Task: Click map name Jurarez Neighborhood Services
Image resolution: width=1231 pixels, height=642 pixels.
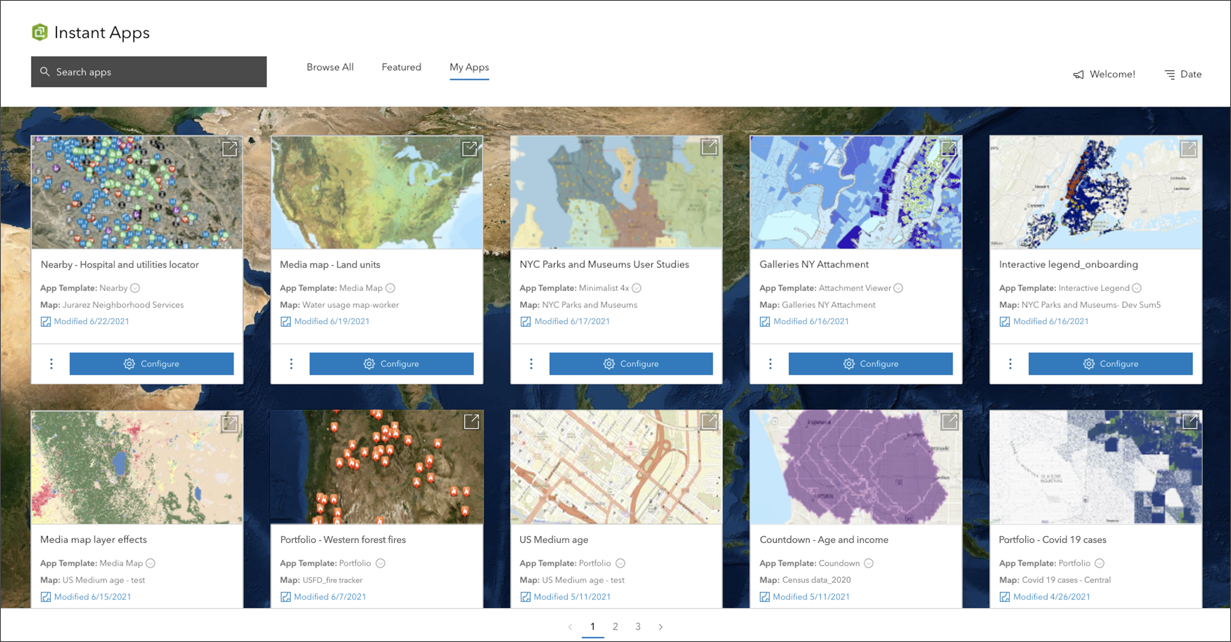Action: pyautogui.click(x=124, y=305)
